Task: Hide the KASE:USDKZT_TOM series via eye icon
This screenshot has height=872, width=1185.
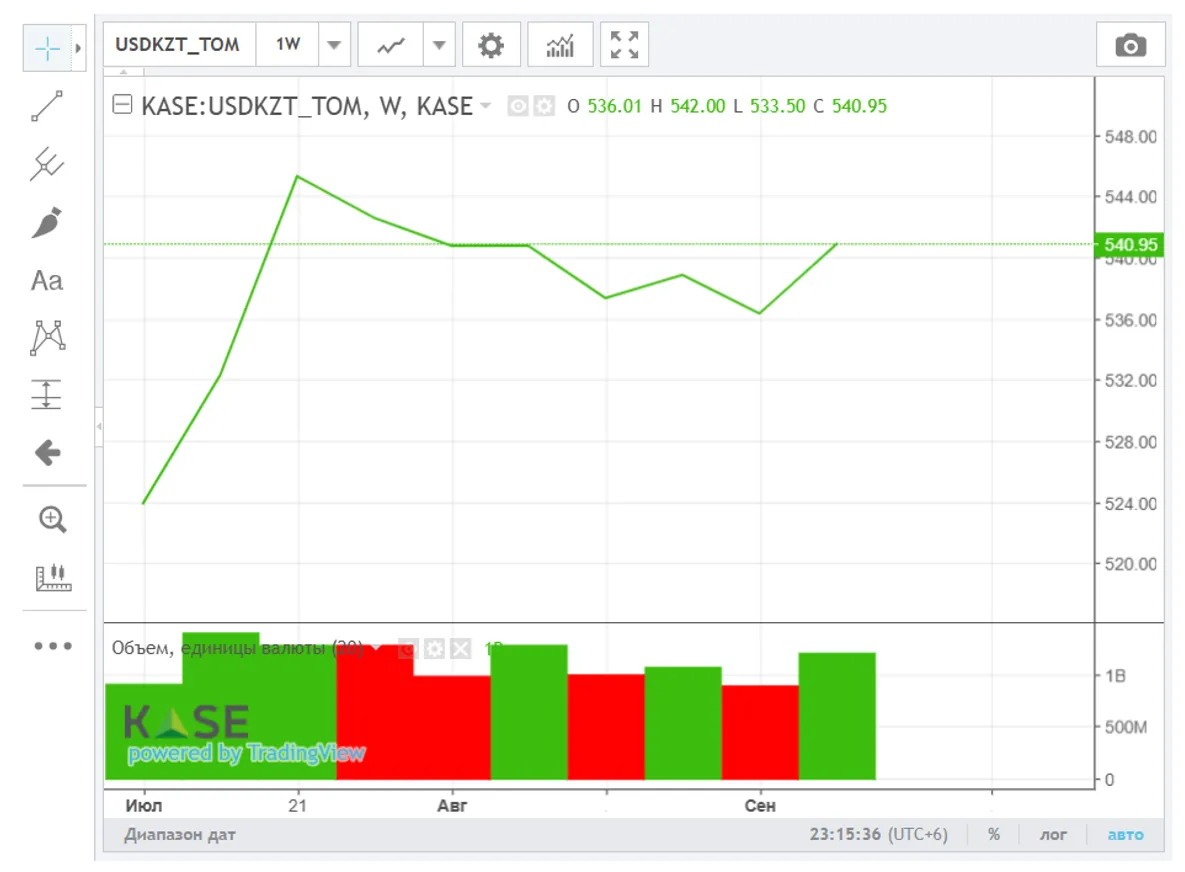Action: pyautogui.click(x=518, y=106)
